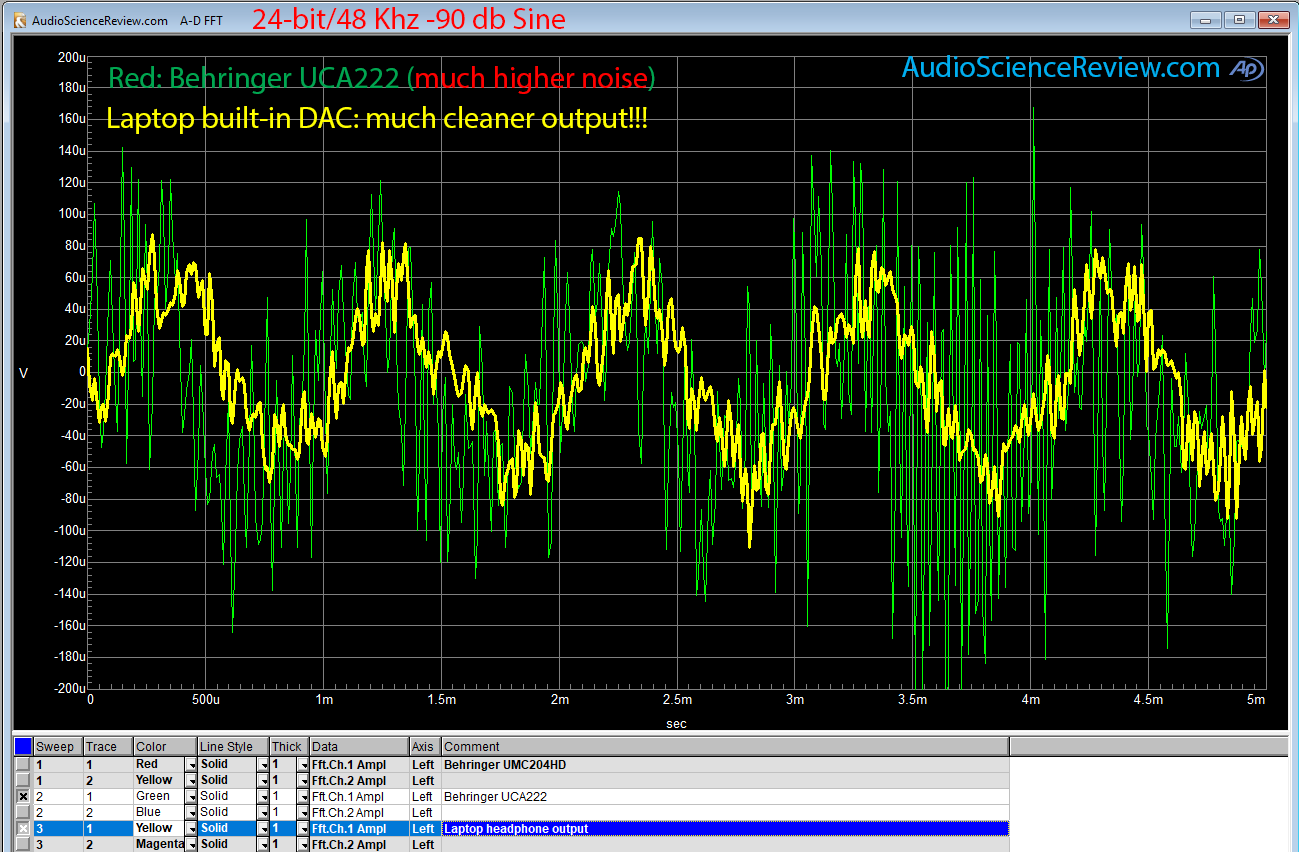Click the 0 label on vertical axis
Image resolution: width=1299 pixels, height=852 pixels.
(x=81, y=372)
